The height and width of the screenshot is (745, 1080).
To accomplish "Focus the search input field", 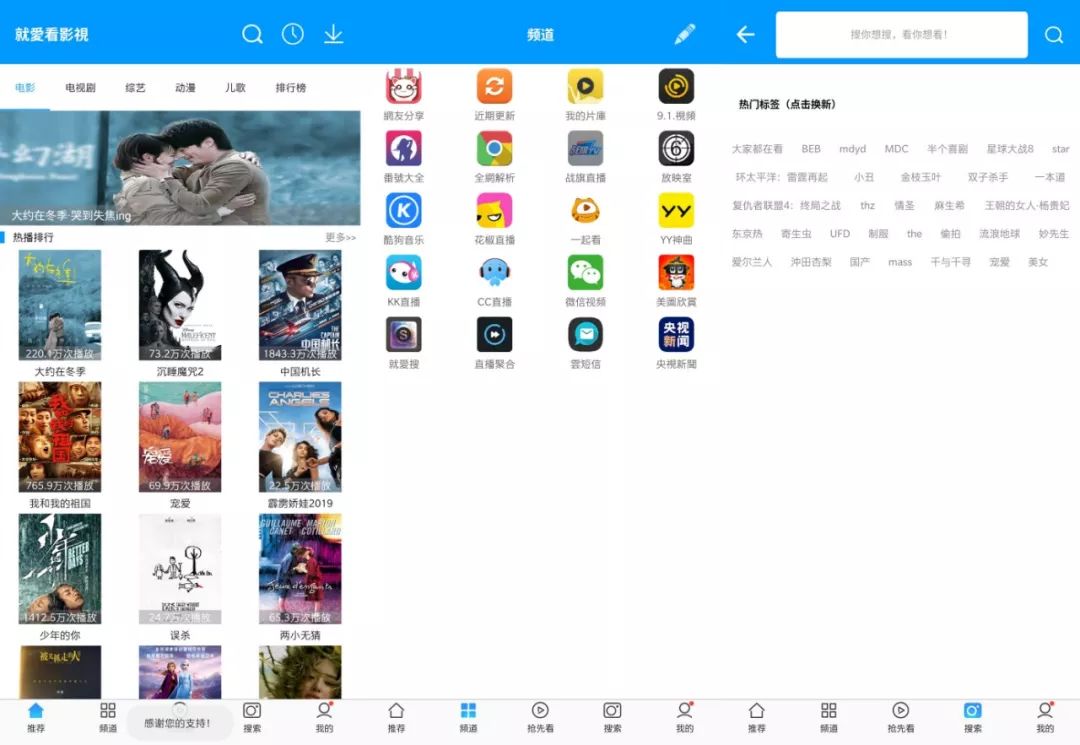I will [901, 34].
